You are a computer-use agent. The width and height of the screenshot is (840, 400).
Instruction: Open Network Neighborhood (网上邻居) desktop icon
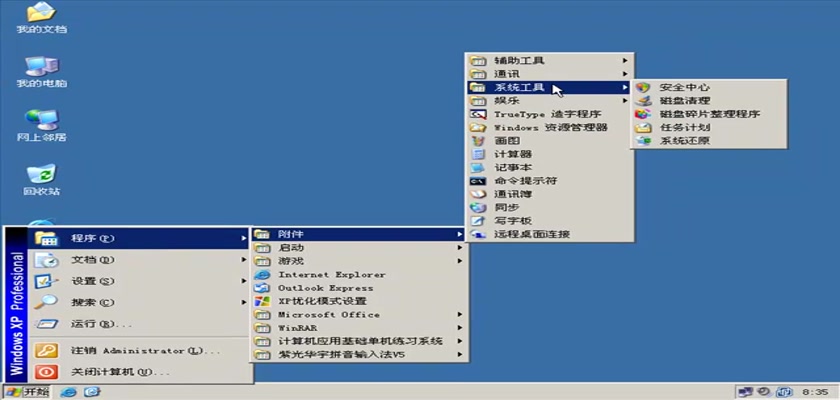click(x=42, y=125)
